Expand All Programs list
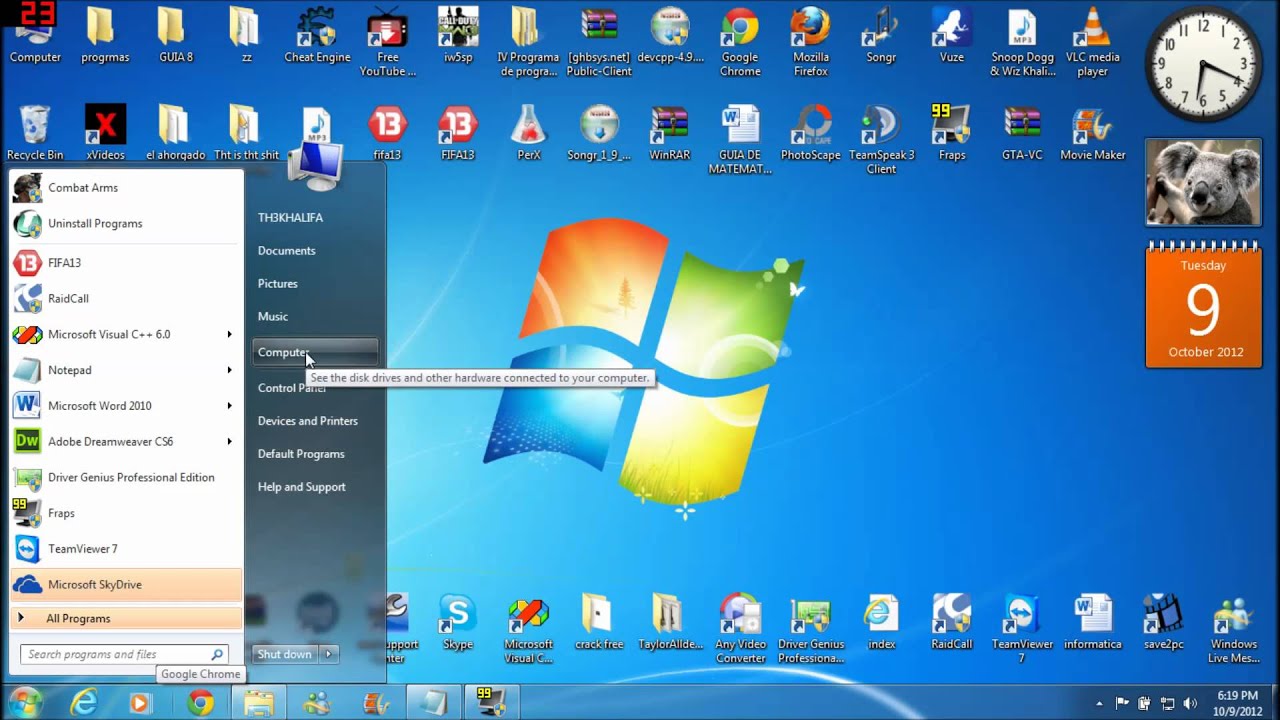1280x720 pixels. tap(126, 618)
